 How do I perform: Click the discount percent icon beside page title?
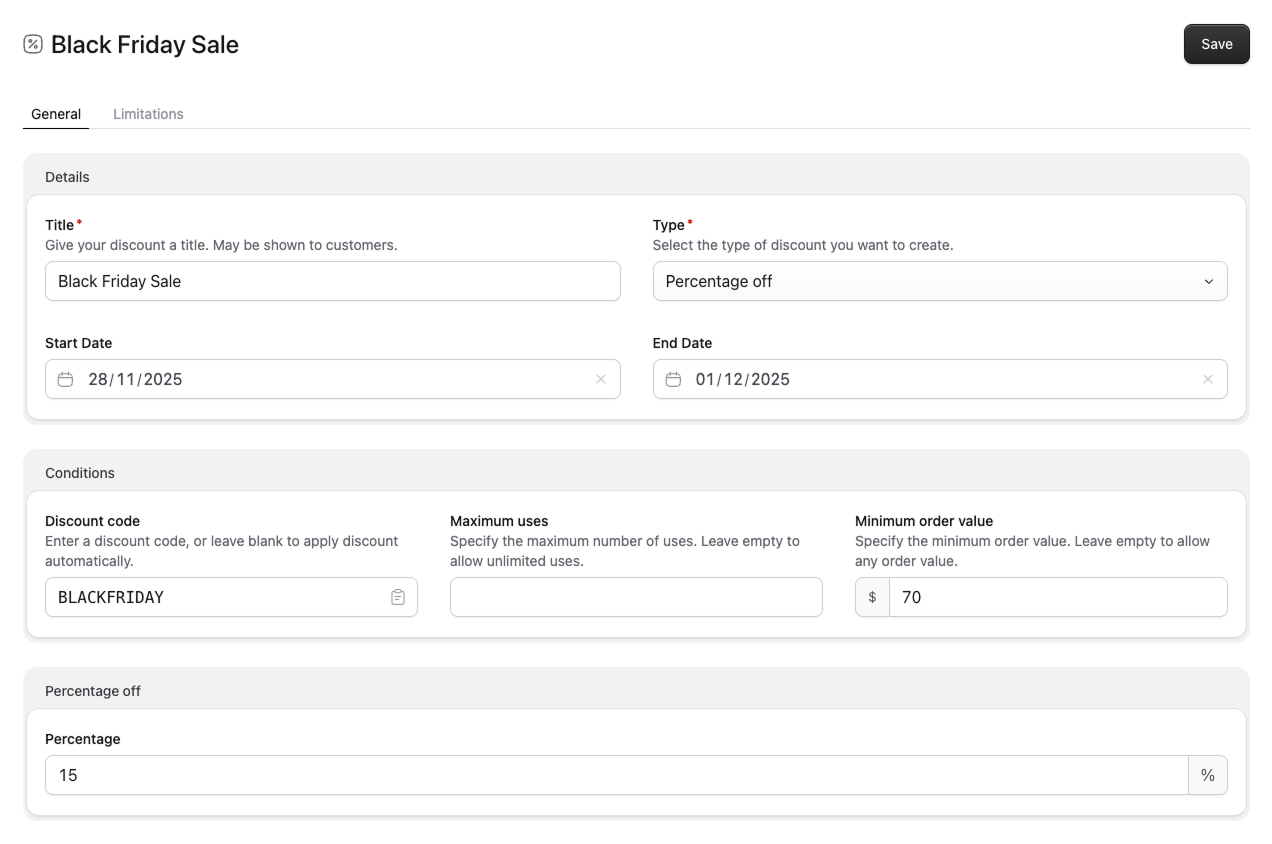[33, 44]
